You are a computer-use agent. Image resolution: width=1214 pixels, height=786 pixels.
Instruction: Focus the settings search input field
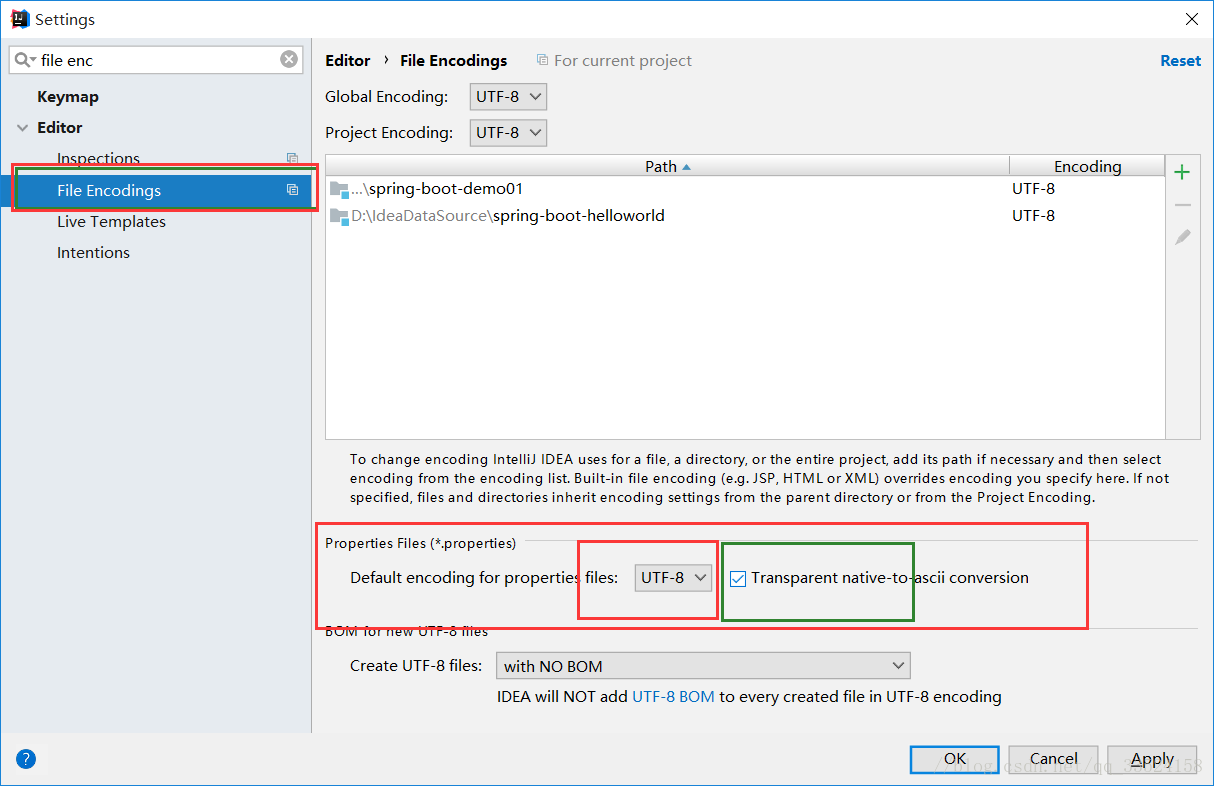pyautogui.click(x=157, y=60)
